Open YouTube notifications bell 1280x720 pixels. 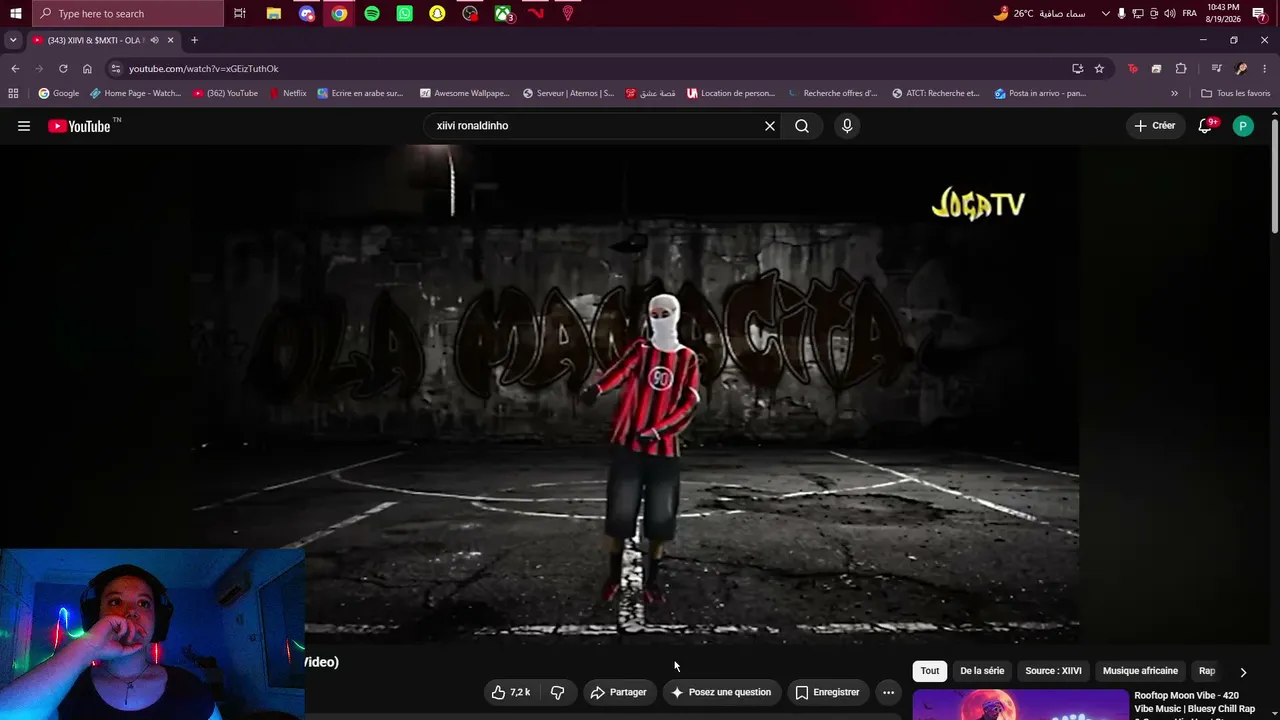click(x=1206, y=126)
